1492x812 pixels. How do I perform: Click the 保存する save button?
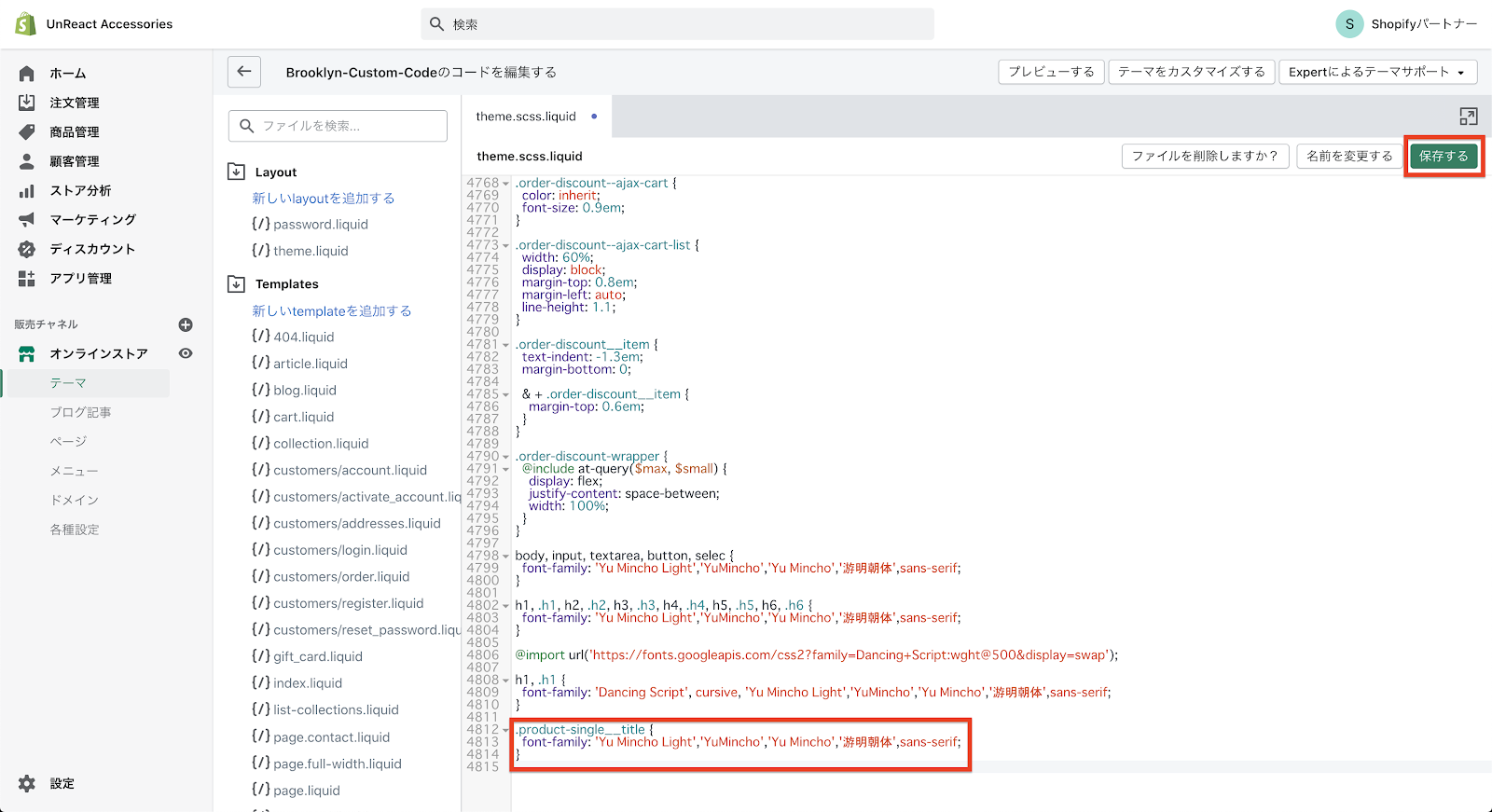point(1443,156)
